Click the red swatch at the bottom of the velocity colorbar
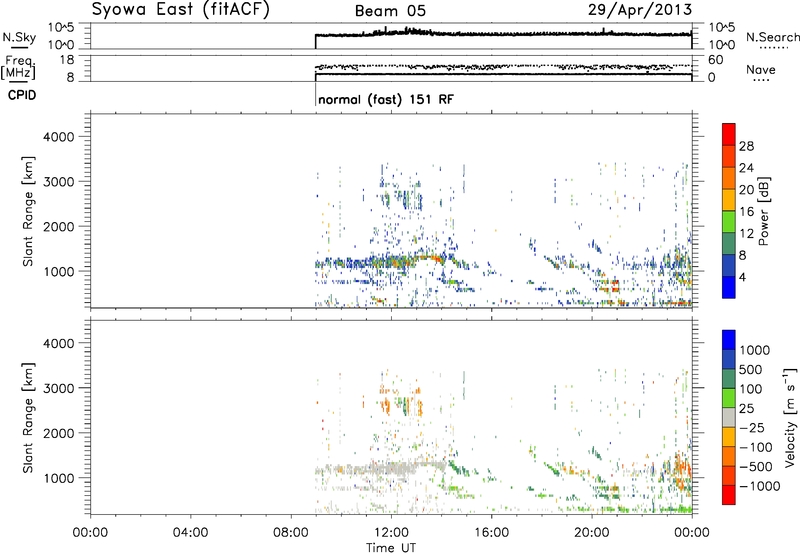This screenshot has height=554, width=800. click(x=729, y=495)
